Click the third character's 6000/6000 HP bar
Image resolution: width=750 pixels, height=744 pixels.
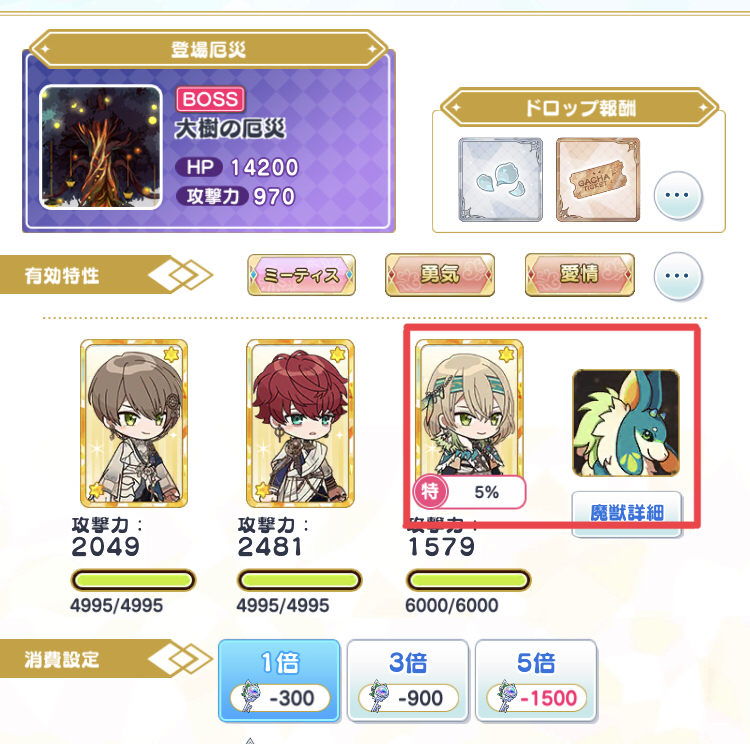pyautogui.click(x=469, y=580)
